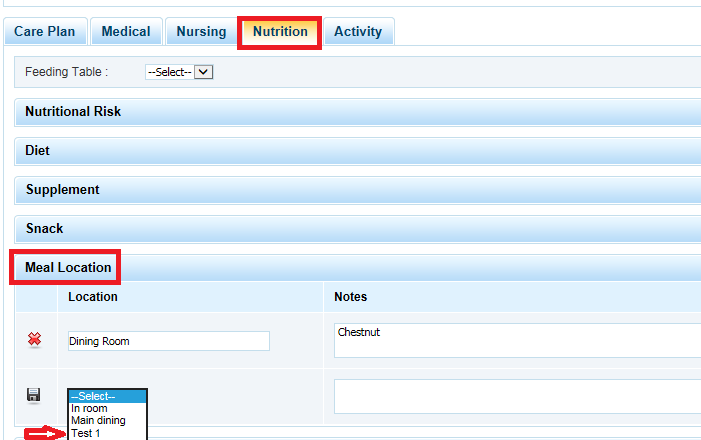The height and width of the screenshot is (440, 701).
Task: Open the Medical tab
Action: 126,32
